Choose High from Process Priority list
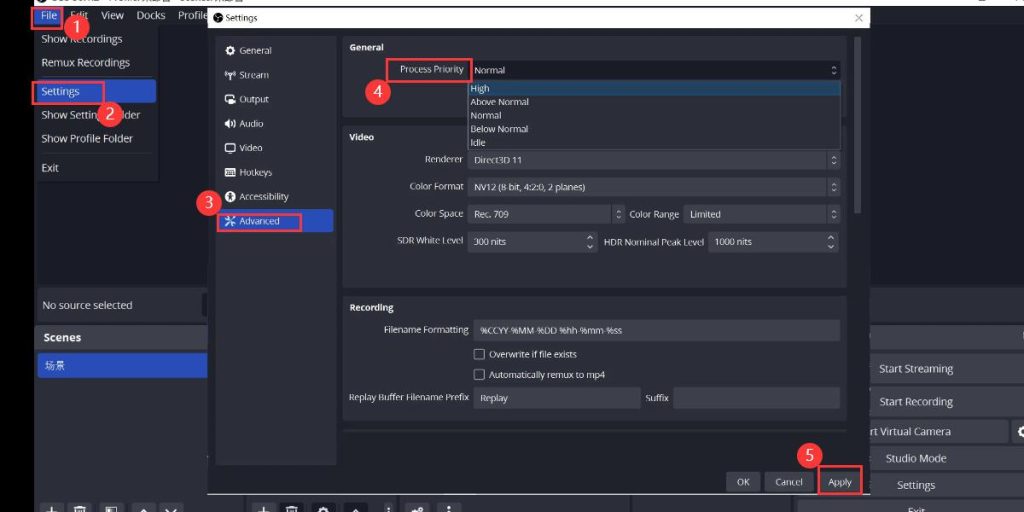The image size is (1024, 512). point(480,89)
